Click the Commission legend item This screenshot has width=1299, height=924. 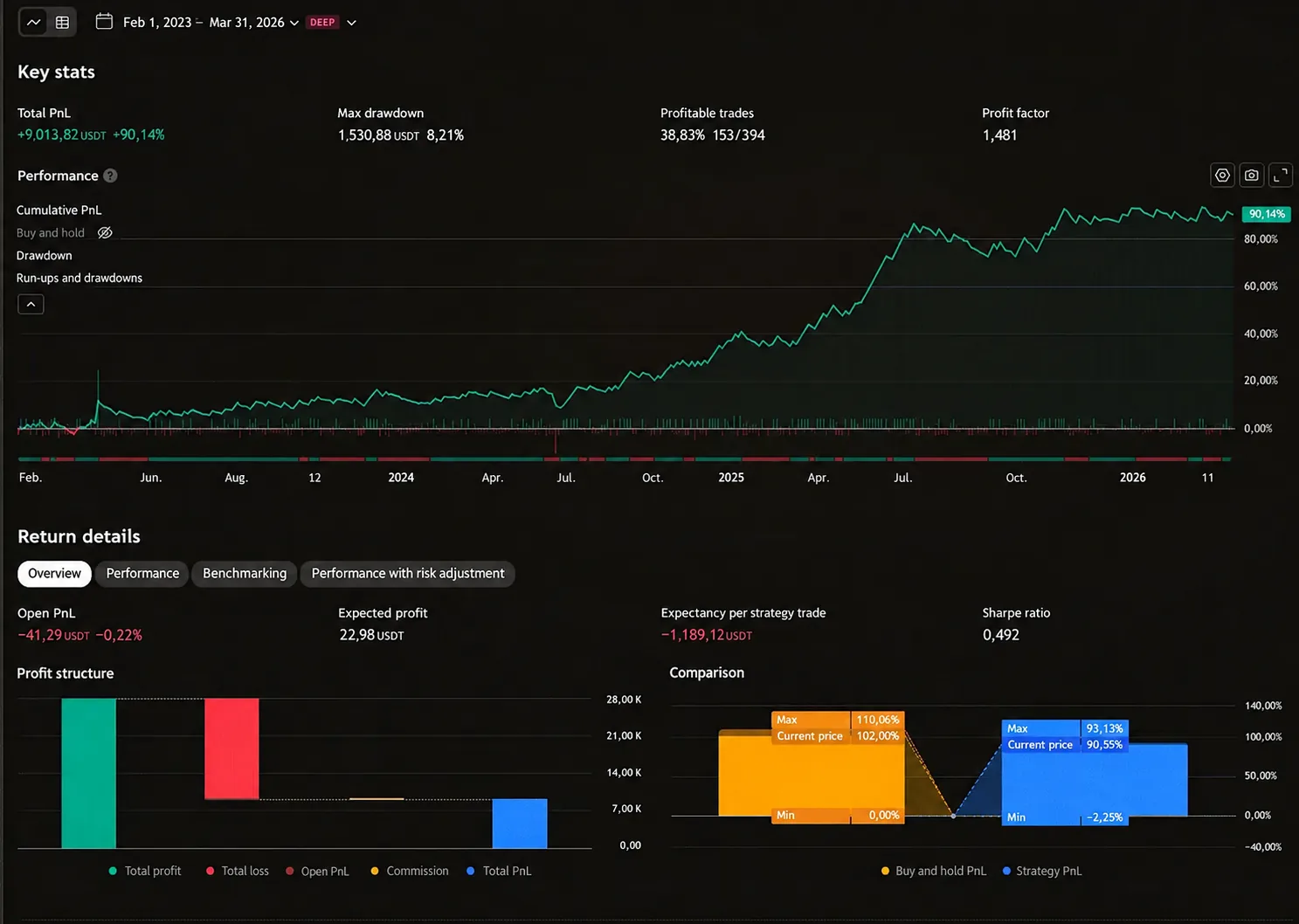tap(410, 872)
